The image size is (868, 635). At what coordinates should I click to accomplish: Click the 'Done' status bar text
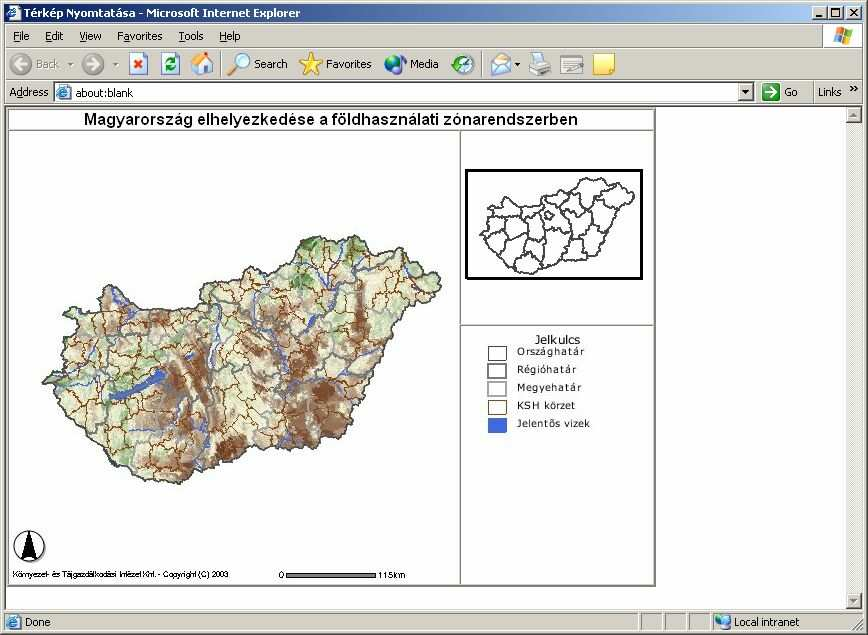(x=38, y=622)
